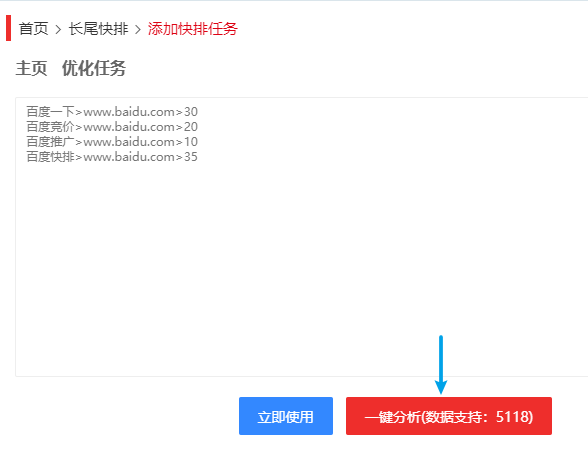Click the 立即使用 blue button
This screenshot has height=455, width=588.
[x=286, y=416]
